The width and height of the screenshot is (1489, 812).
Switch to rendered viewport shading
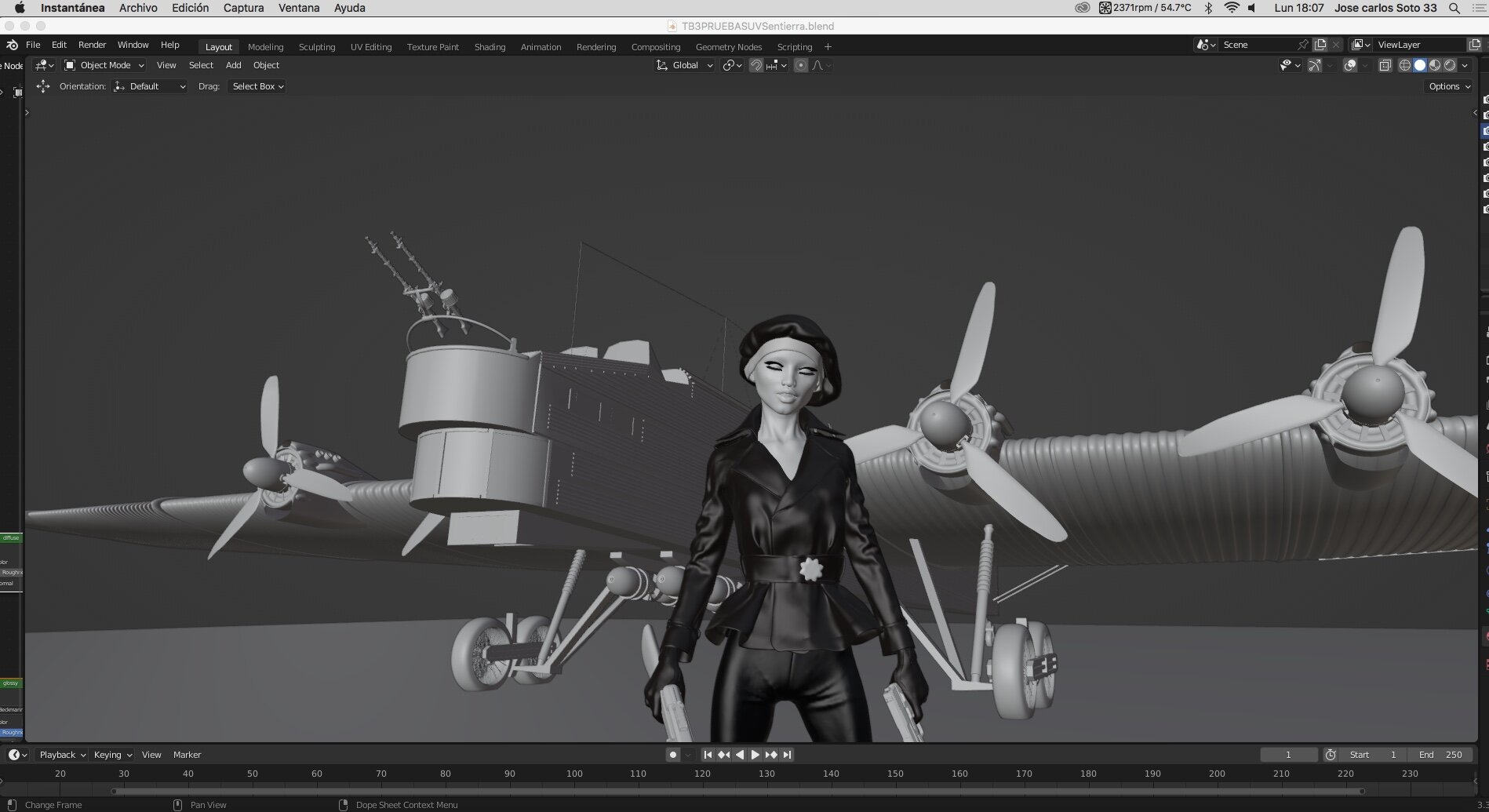1450,65
